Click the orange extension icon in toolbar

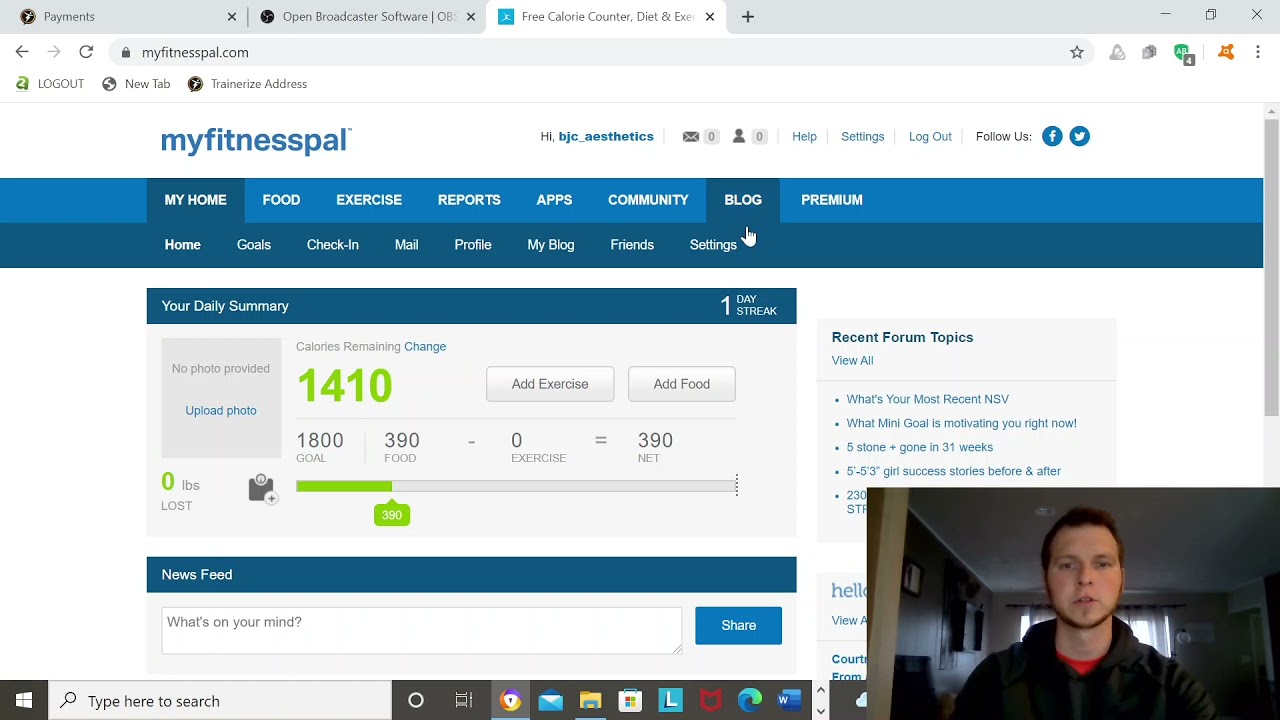(x=1226, y=52)
